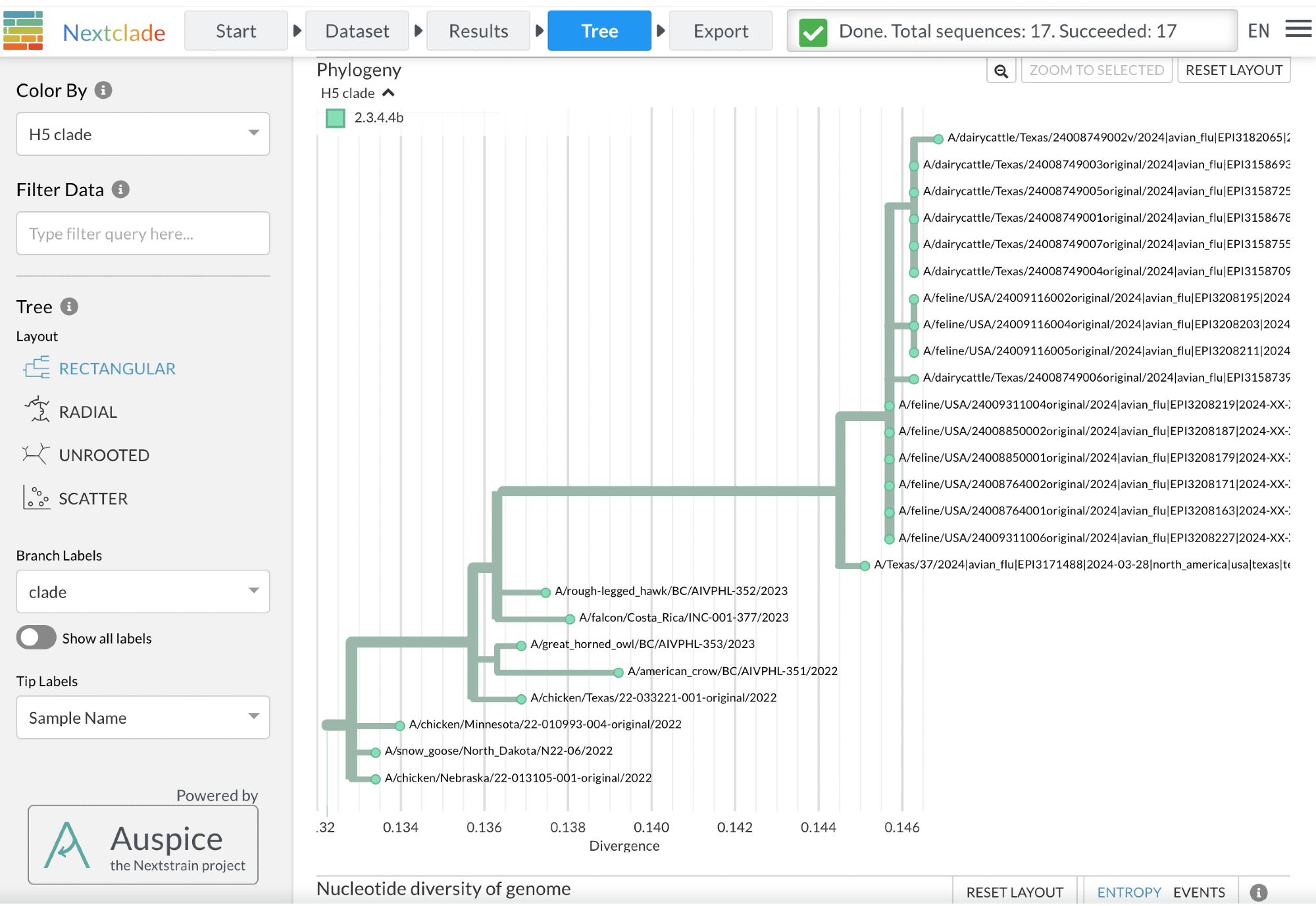The height and width of the screenshot is (906, 1316).
Task: Select the Scatter tree layout
Action: pyautogui.click(x=93, y=499)
